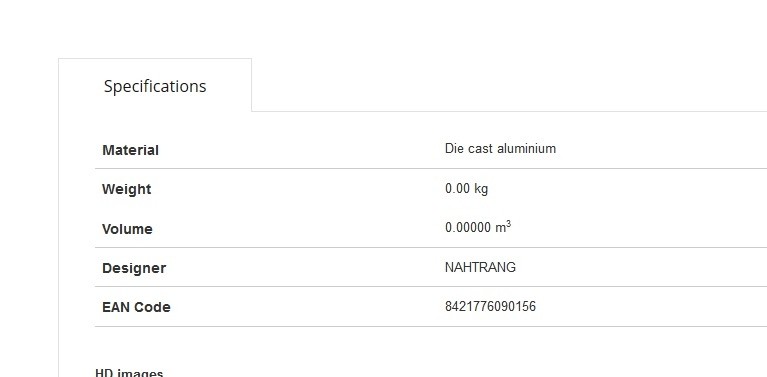Click the HD images heading
The height and width of the screenshot is (377, 767).
tap(129, 374)
